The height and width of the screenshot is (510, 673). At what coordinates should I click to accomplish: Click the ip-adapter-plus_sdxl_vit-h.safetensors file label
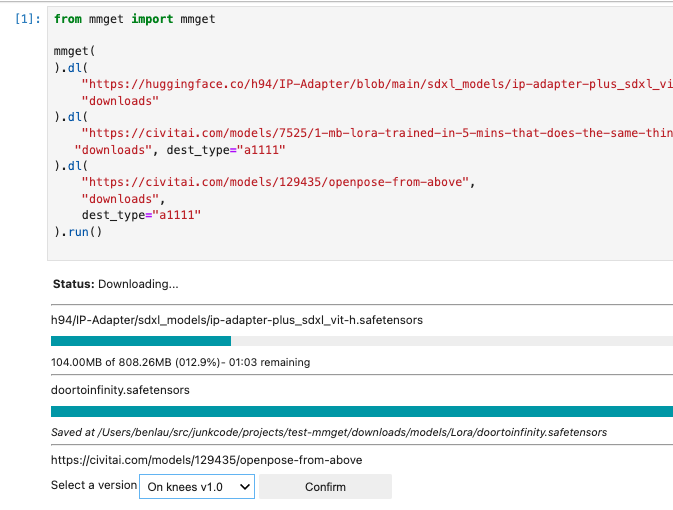coord(237,320)
